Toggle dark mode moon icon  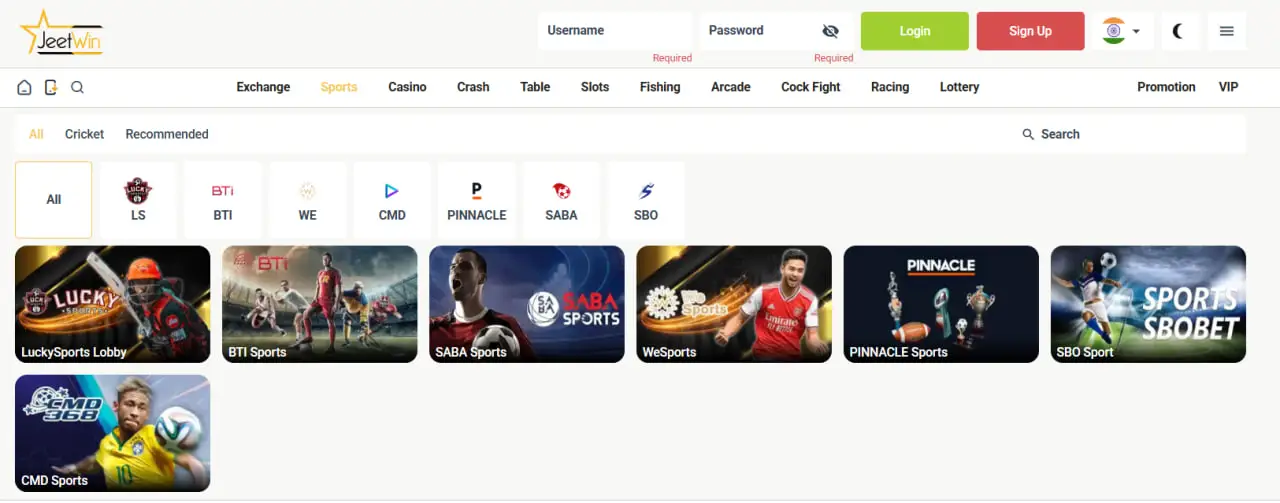point(1179,31)
